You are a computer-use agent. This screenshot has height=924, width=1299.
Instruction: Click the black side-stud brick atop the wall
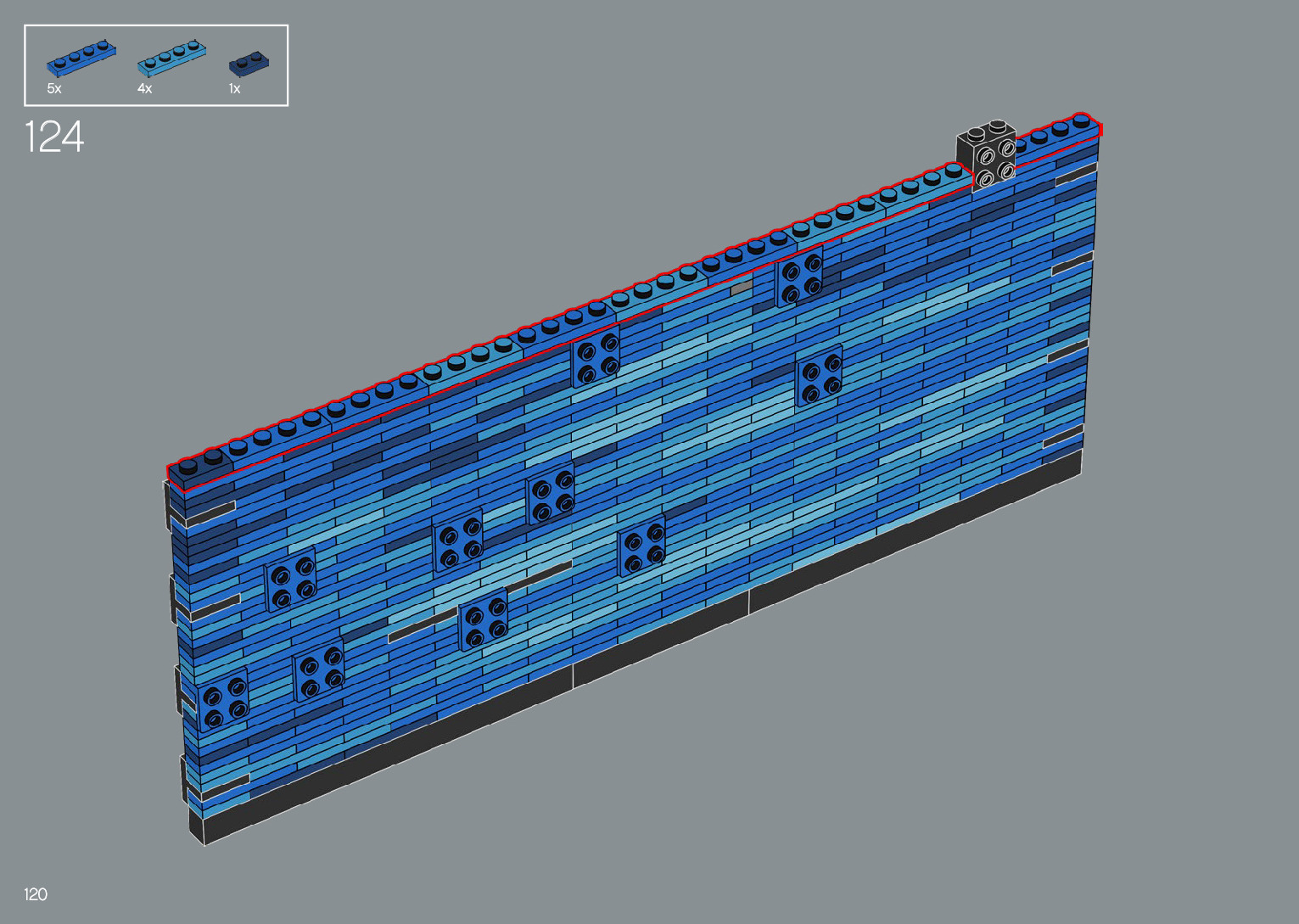coord(986,158)
